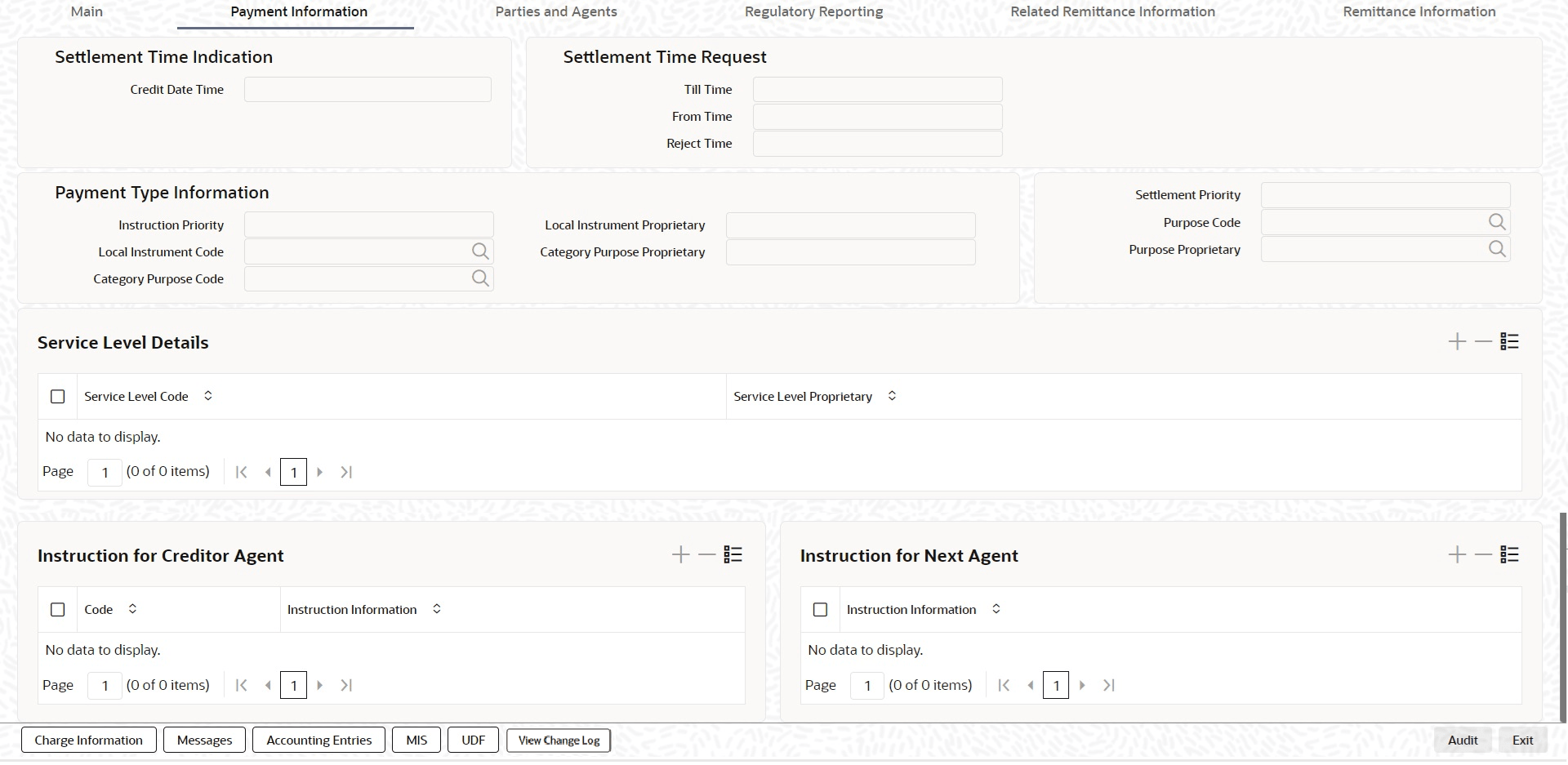The image size is (1568, 765).
Task: Focus the From Time field
Action: pyautogui.click(x=878, y=117)
